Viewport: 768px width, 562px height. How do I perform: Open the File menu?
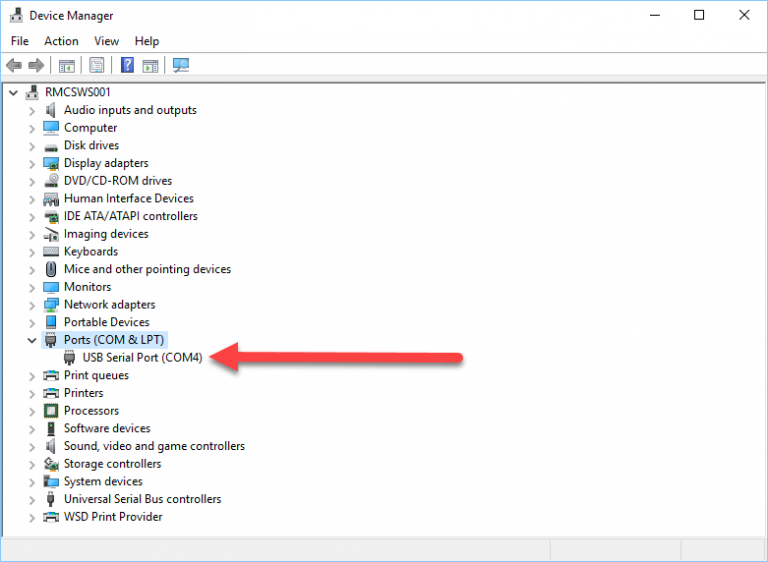(20, 41)
